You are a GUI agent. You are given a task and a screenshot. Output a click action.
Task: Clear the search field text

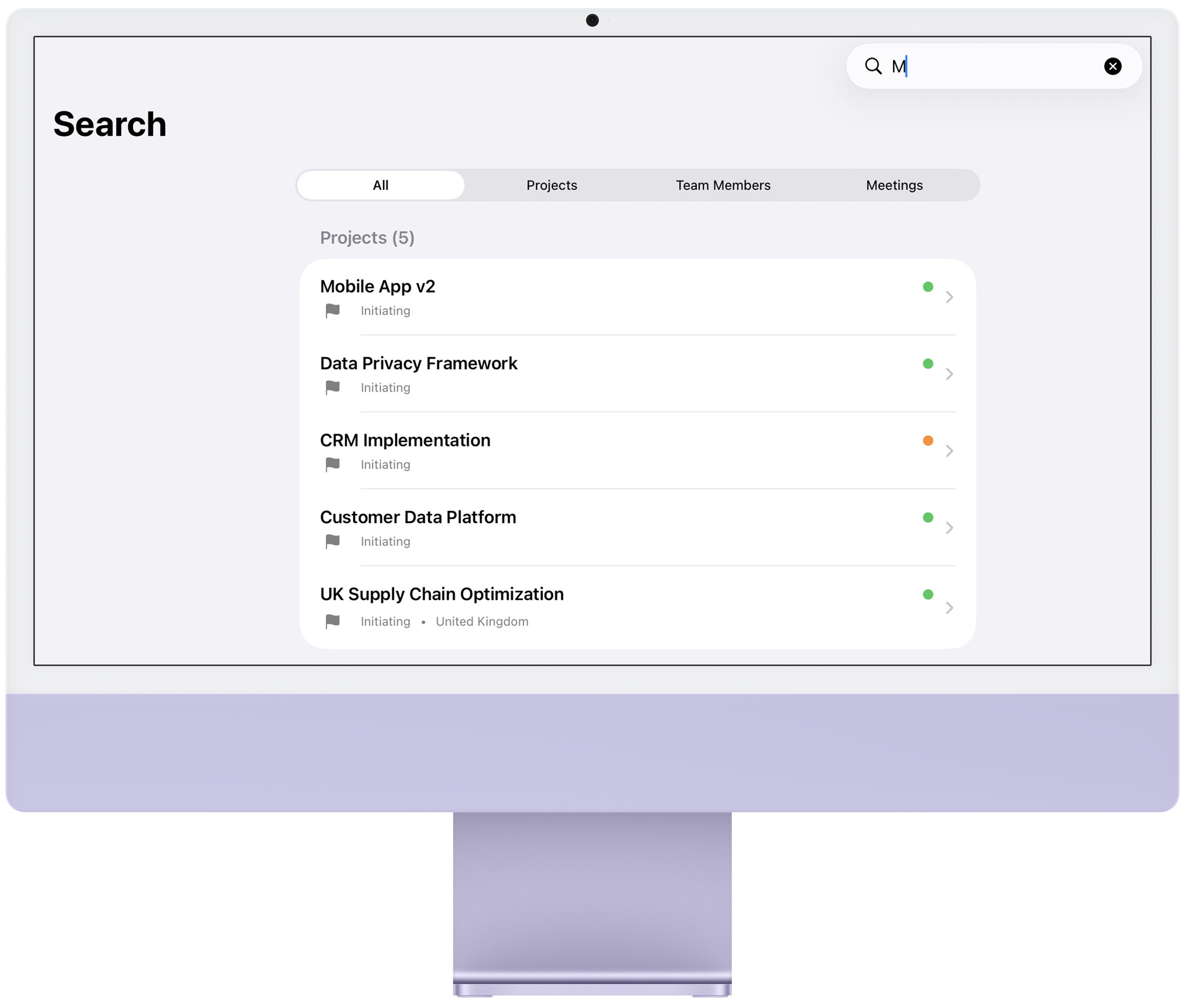coord(1112,66)
